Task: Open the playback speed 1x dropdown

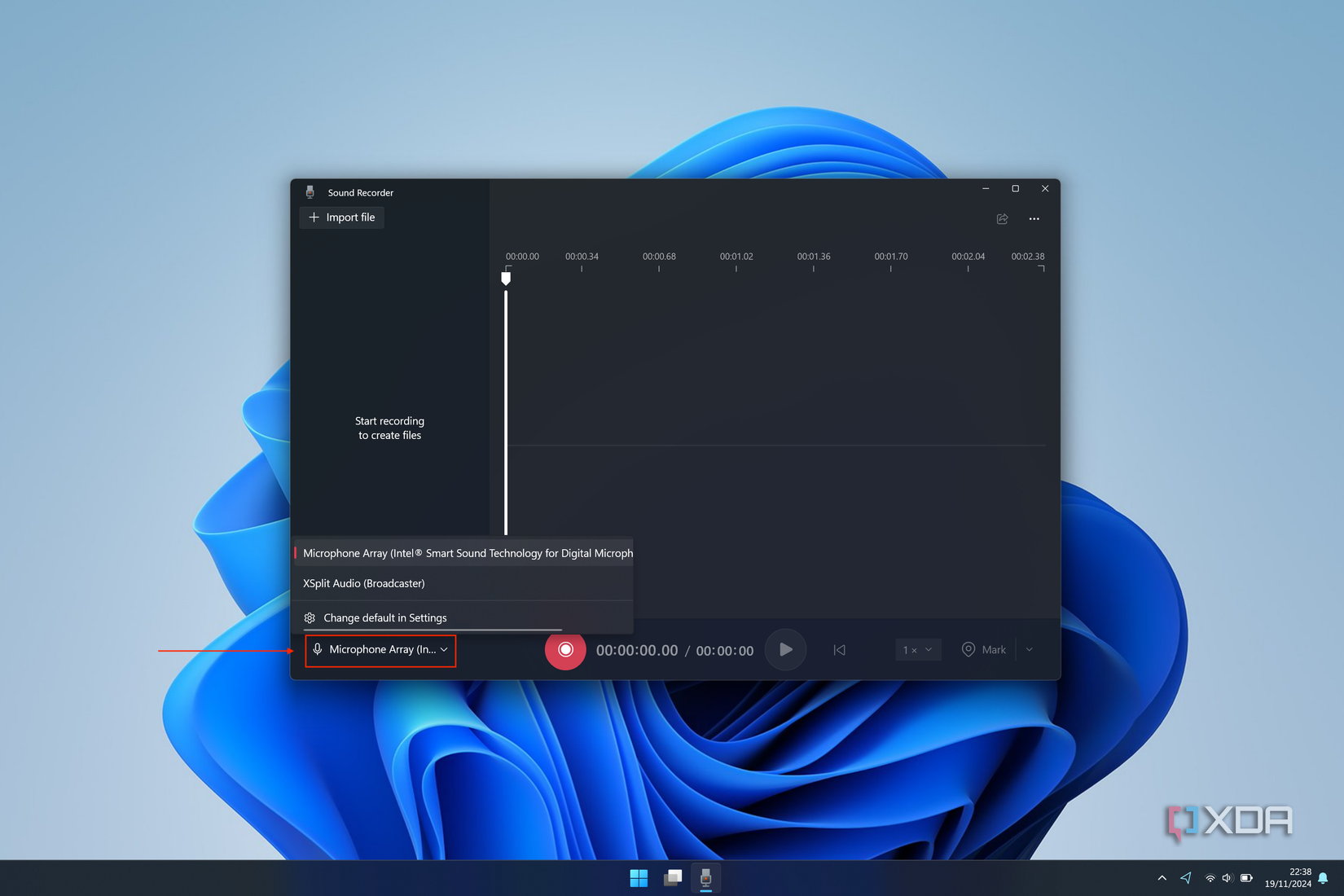Action: pyautogui.click(x=918, y=650)
